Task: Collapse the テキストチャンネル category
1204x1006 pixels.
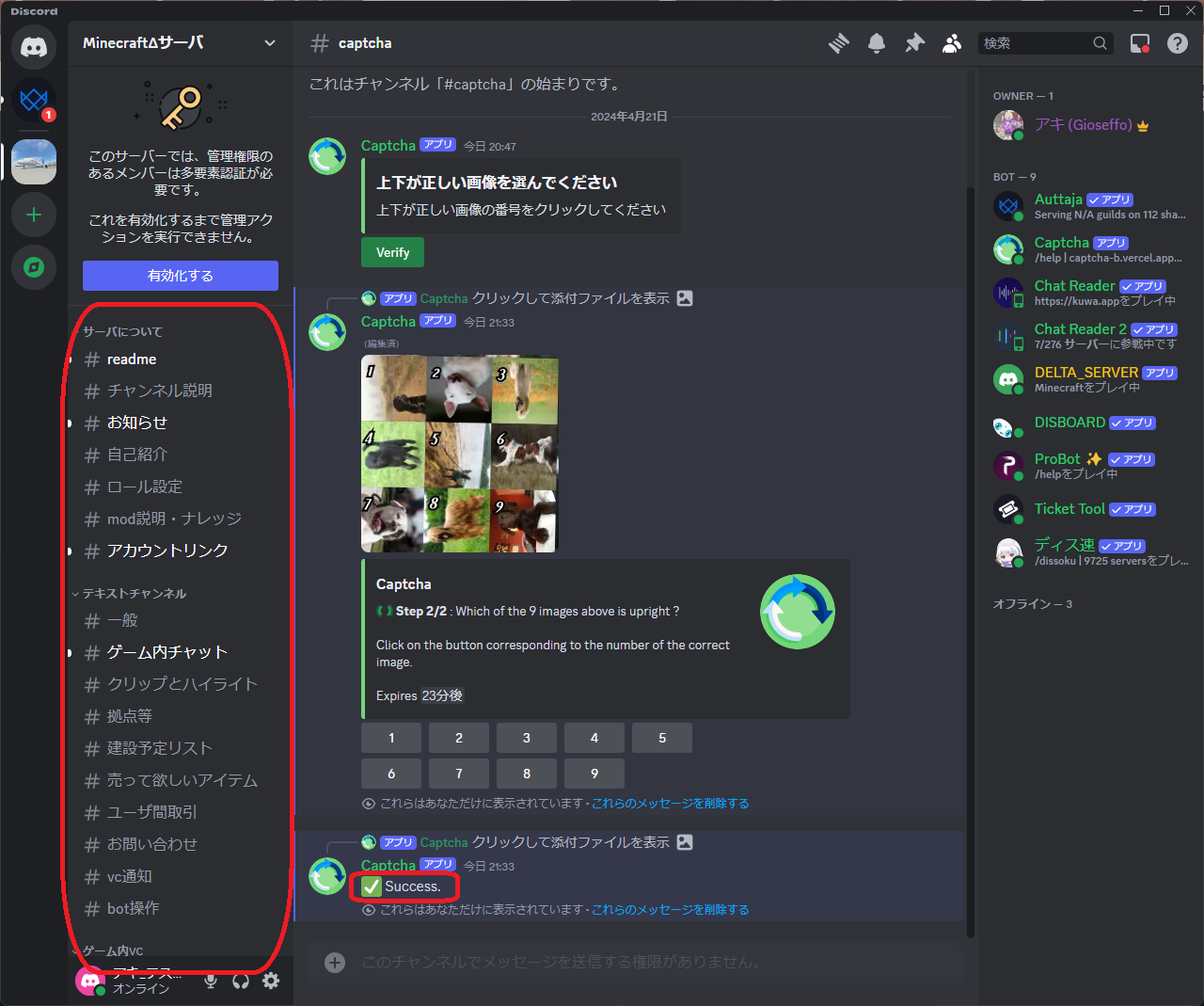Action: coord(134,594)
